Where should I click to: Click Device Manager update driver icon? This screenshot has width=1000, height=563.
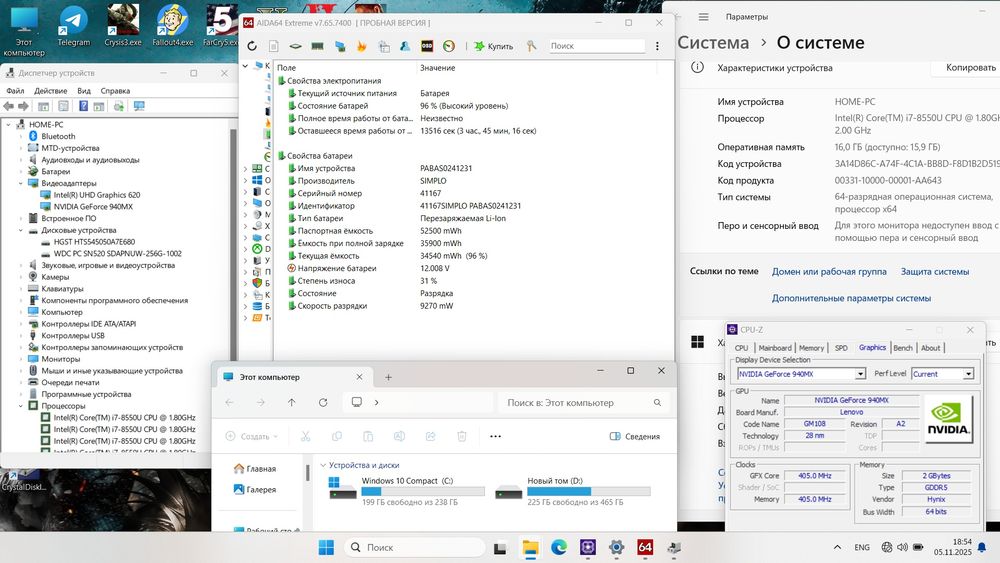(x=119, y=106)
